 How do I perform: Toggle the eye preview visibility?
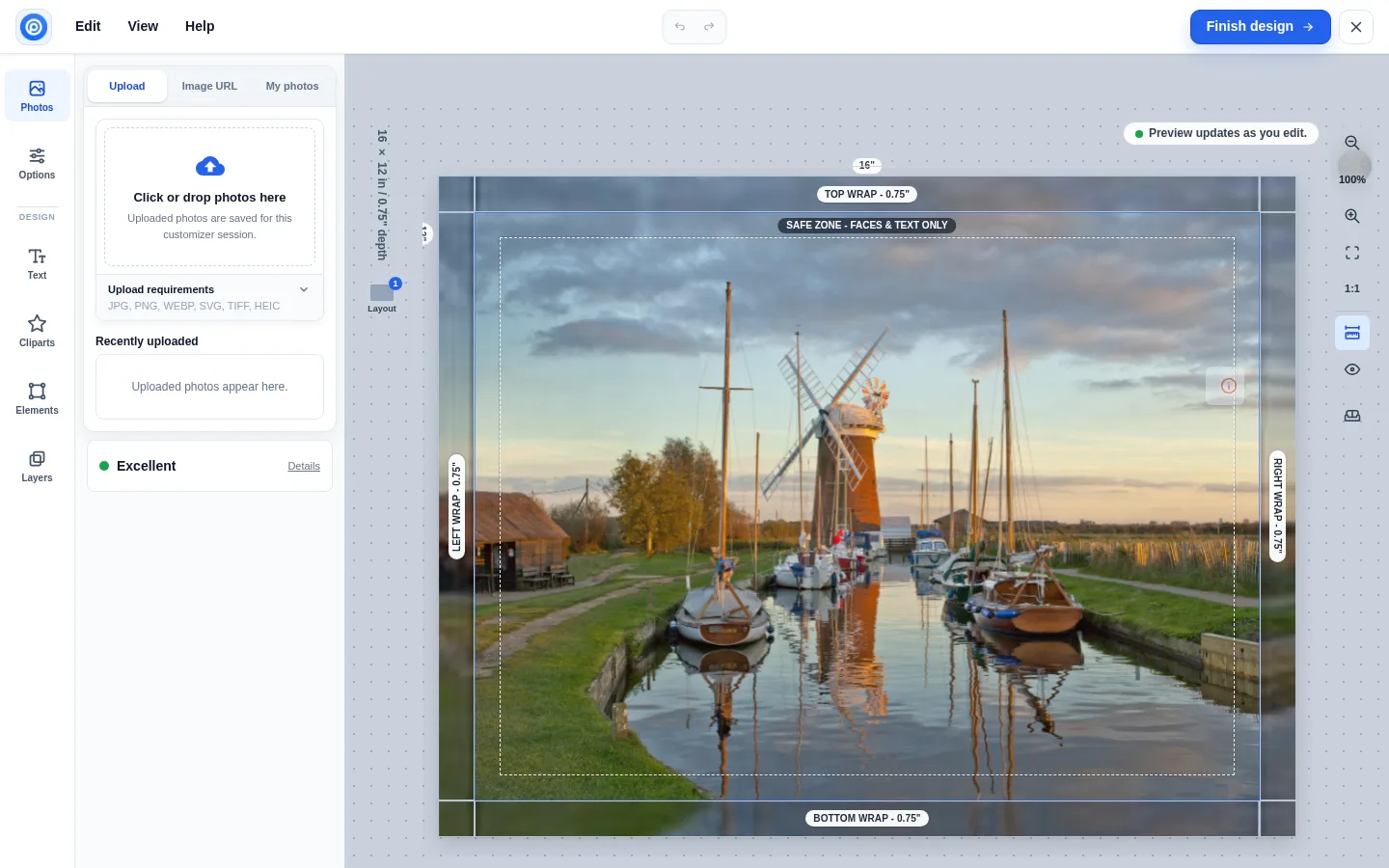point(1352,369)
